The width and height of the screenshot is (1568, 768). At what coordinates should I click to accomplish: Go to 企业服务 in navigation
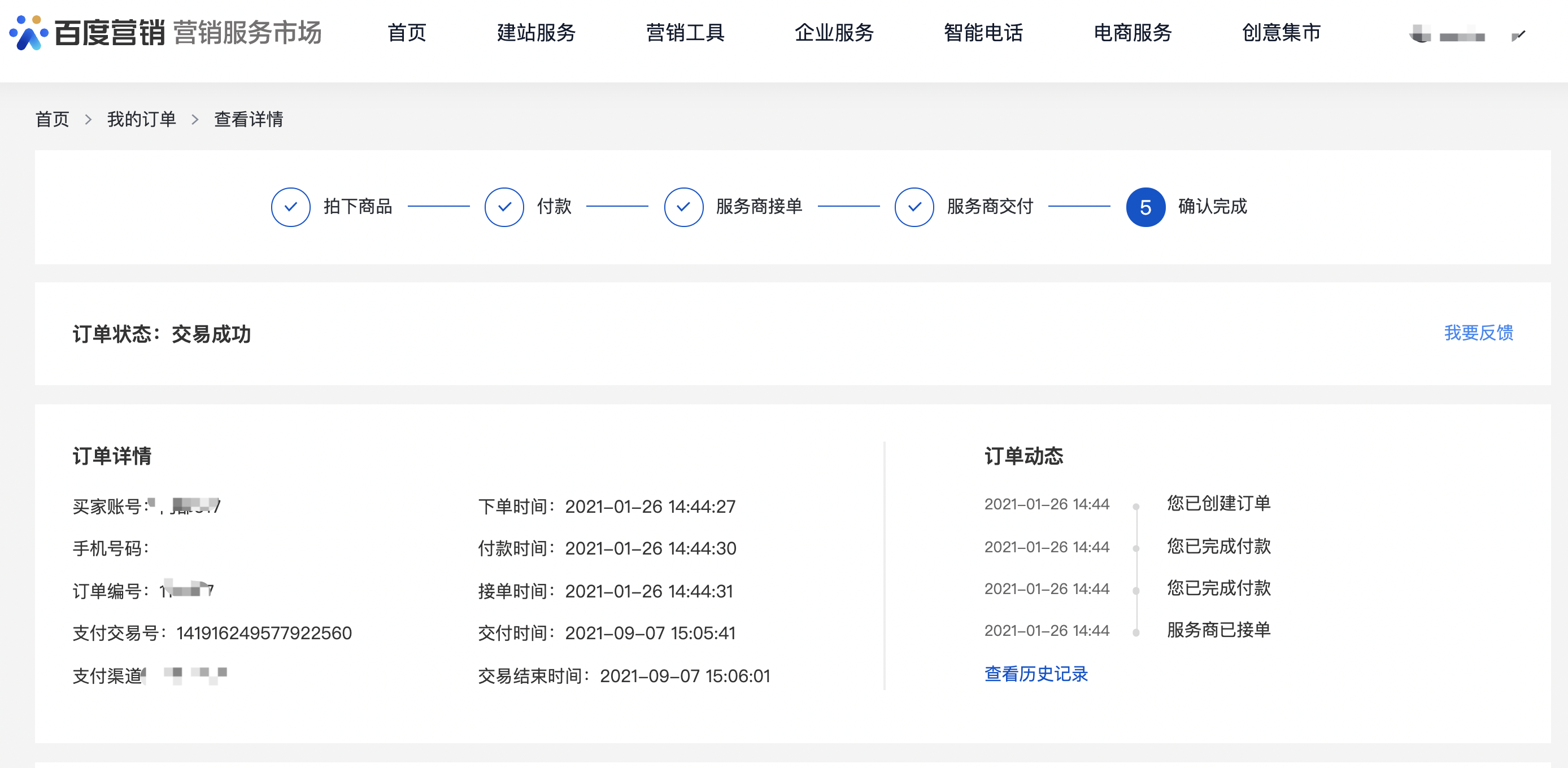point(834,33)
